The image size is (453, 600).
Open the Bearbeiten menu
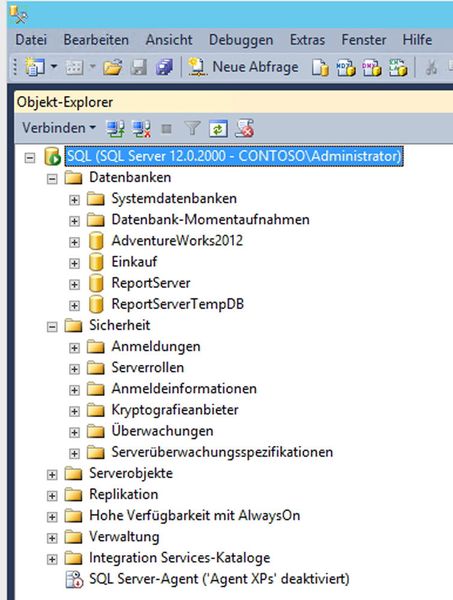coord(96,40)
